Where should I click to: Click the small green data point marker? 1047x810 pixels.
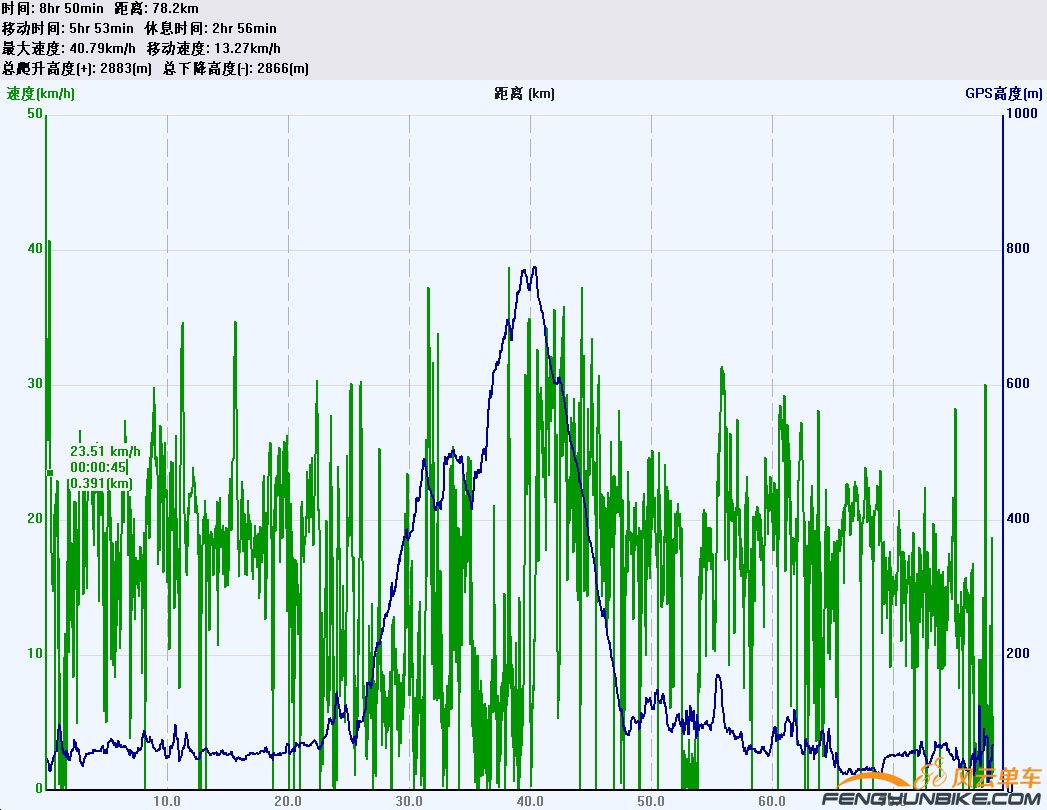click(x=50, y=472)
